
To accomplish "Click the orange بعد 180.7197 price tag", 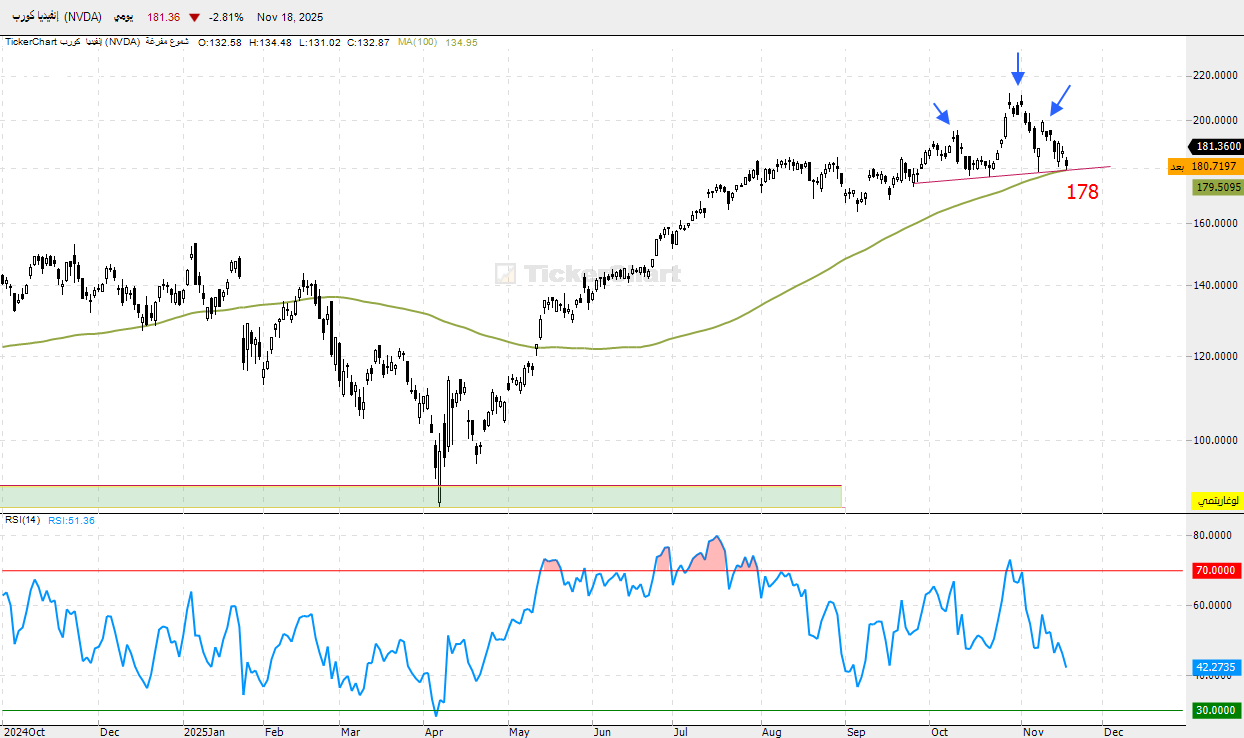I will (x=1204, y=166).
